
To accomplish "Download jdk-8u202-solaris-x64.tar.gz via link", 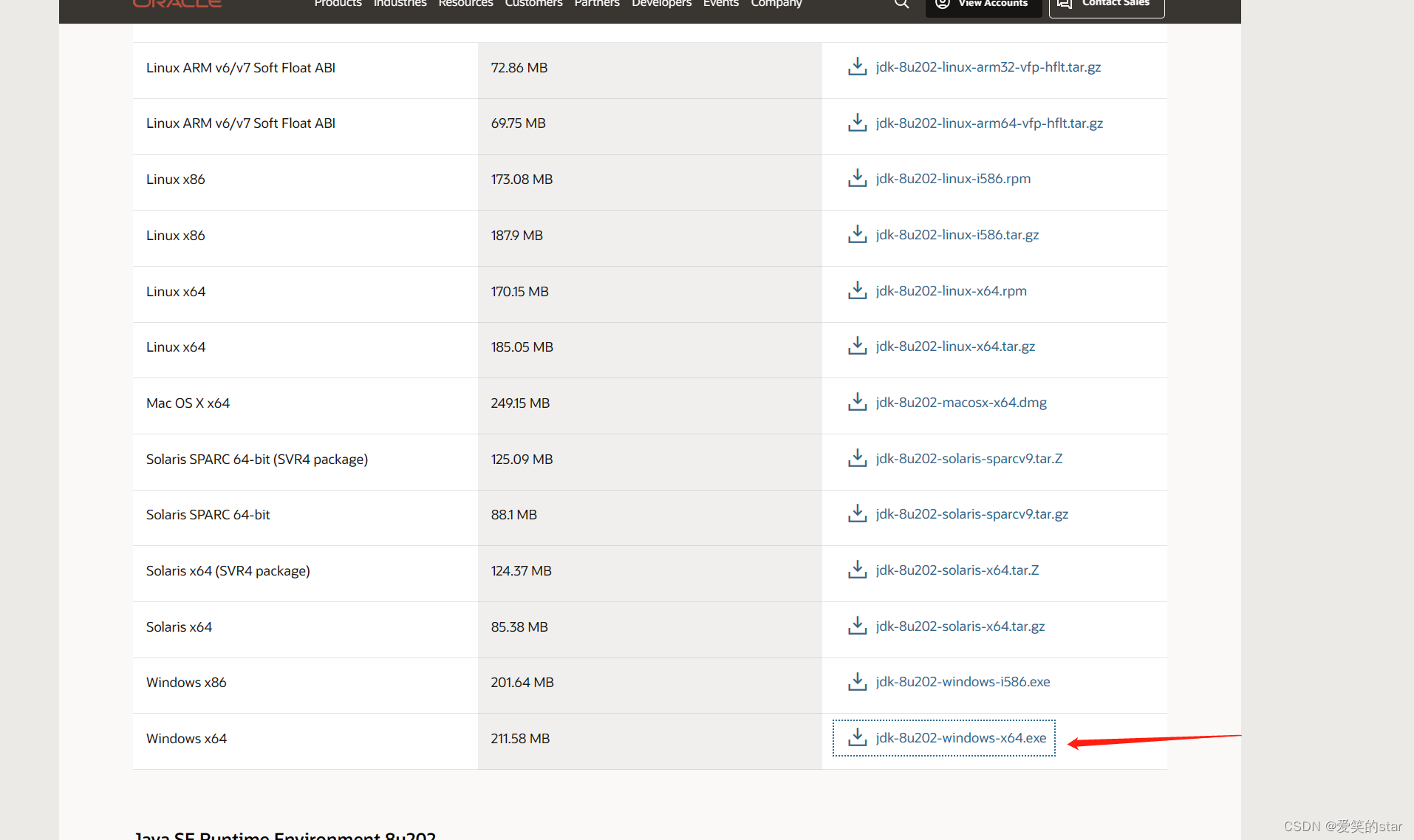I will click(960, 626).
